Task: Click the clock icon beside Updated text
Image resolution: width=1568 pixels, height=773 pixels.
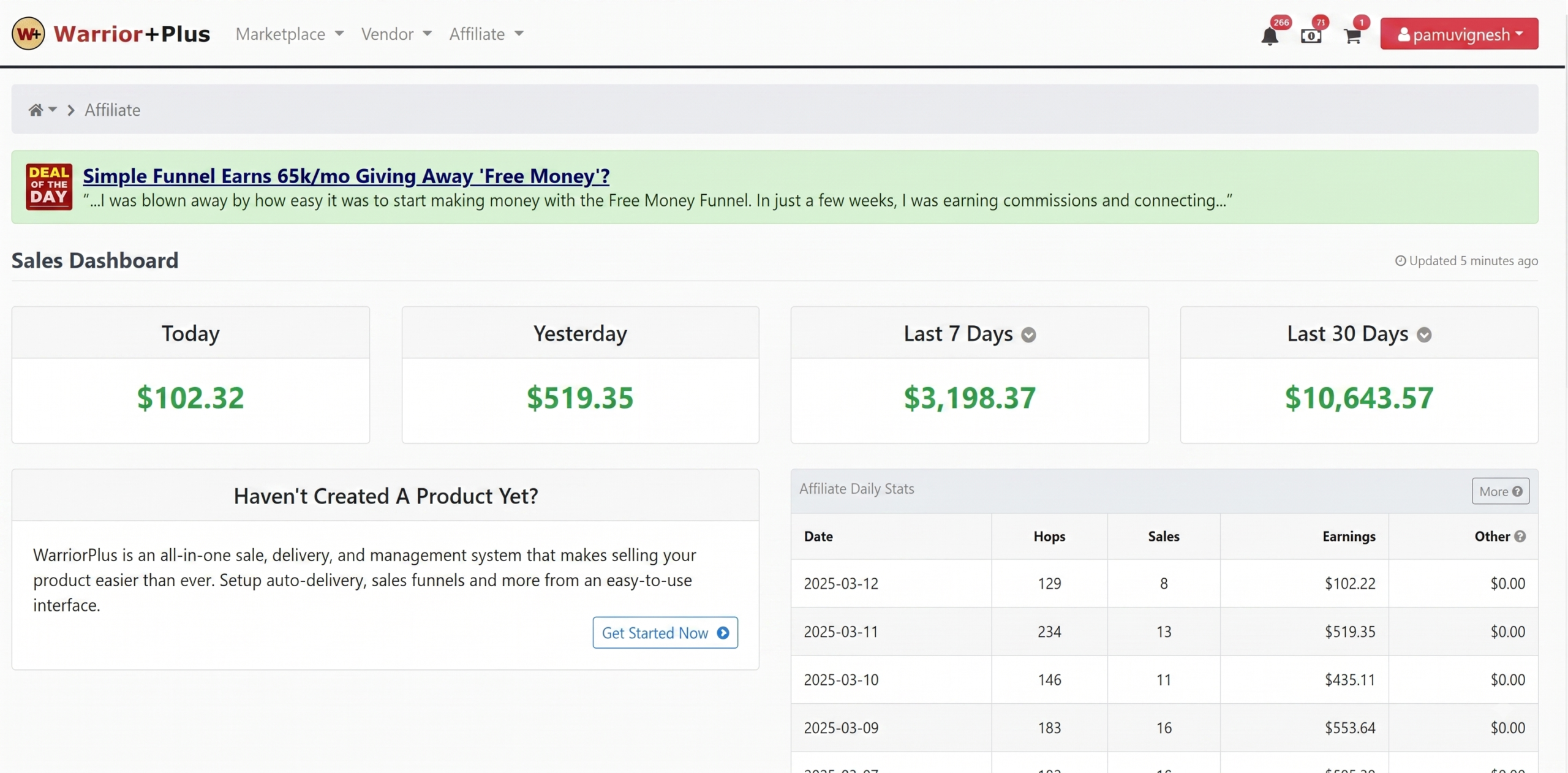Action: 1400,261
